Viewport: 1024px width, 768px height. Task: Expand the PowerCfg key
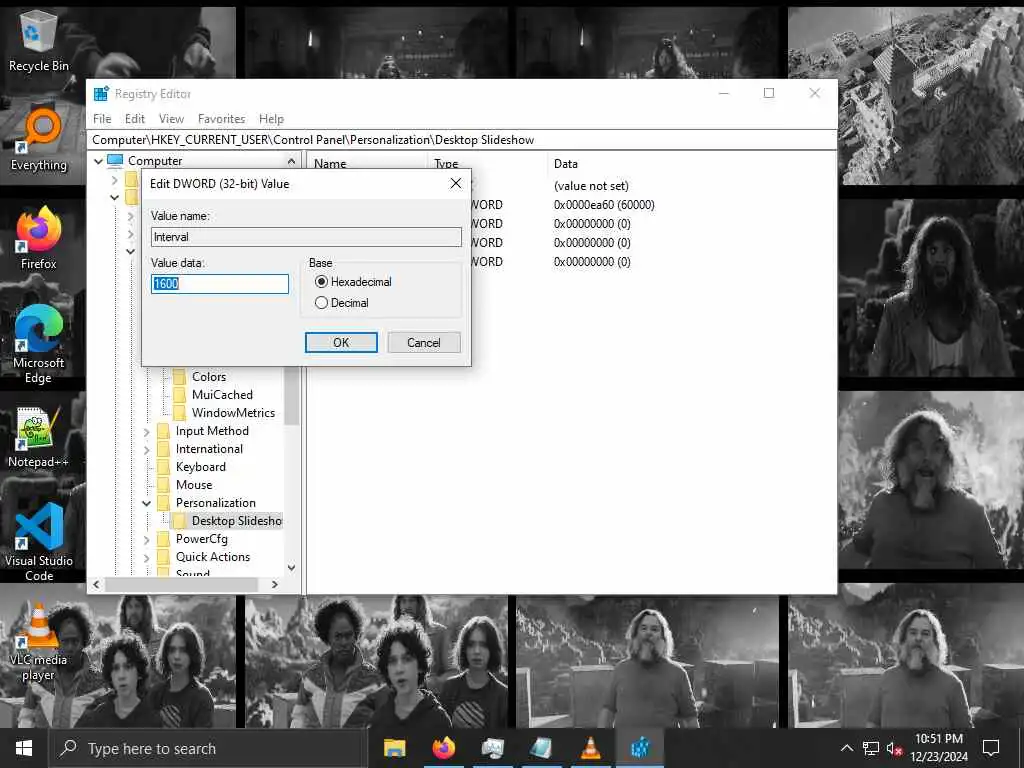click(x=146, y=539)
